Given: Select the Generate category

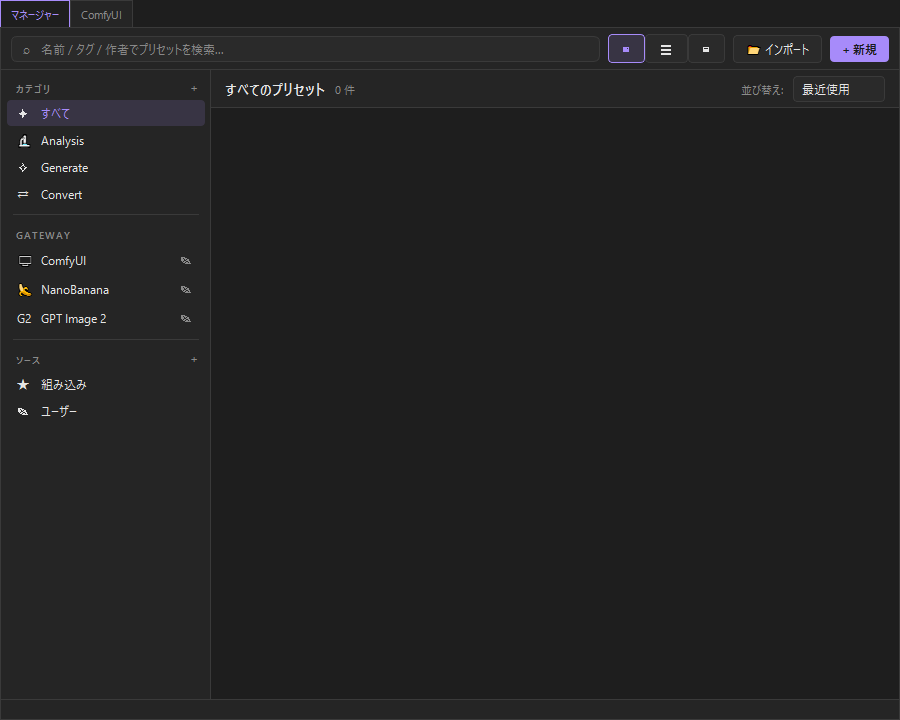Looking at the screenshot, I should (106, 168).
